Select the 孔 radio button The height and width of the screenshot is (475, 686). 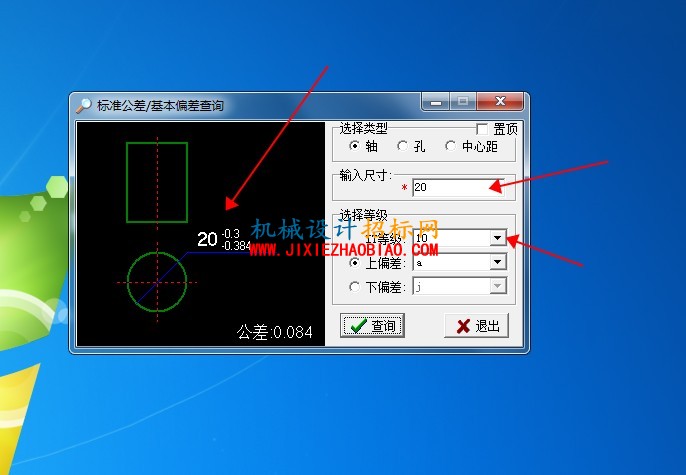402,146
